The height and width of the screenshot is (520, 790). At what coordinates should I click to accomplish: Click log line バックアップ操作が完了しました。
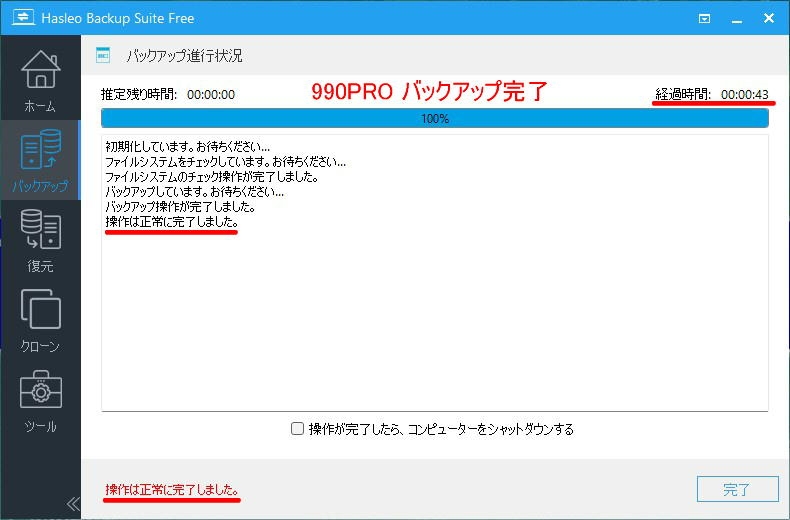click(x=180, y=206)
